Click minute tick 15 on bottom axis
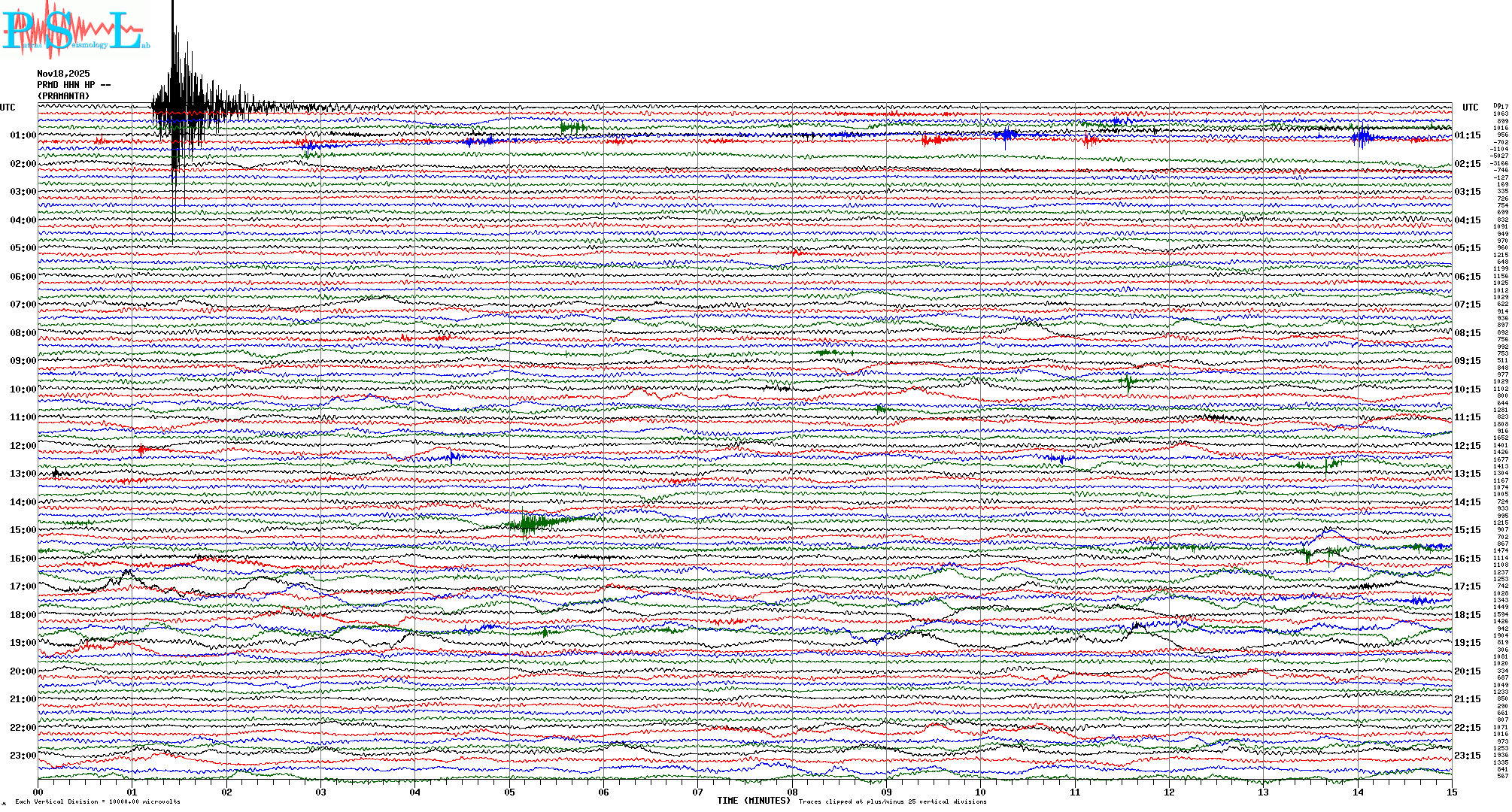Image resolution: width=1512 pixels, height=812 pixels. coord(1451,792)
